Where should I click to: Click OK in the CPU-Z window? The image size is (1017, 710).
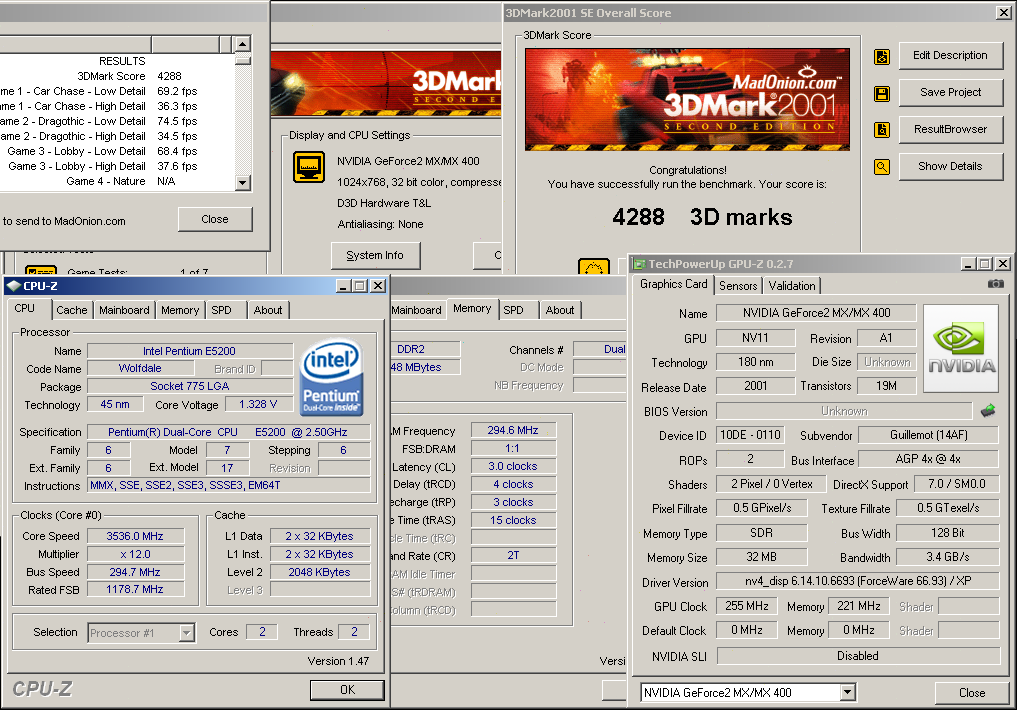(x=347, y=690)
